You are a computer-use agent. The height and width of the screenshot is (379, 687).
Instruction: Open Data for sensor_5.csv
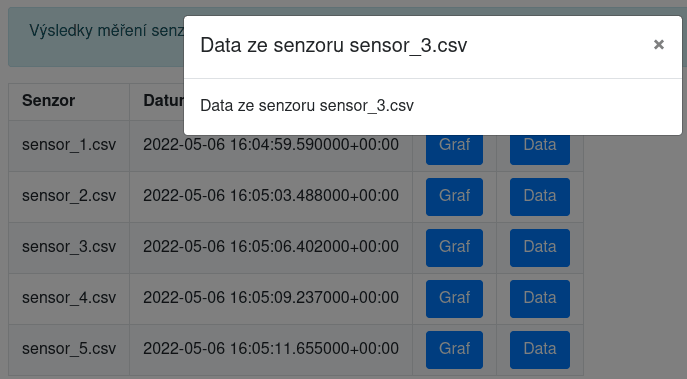click(540, 350)
